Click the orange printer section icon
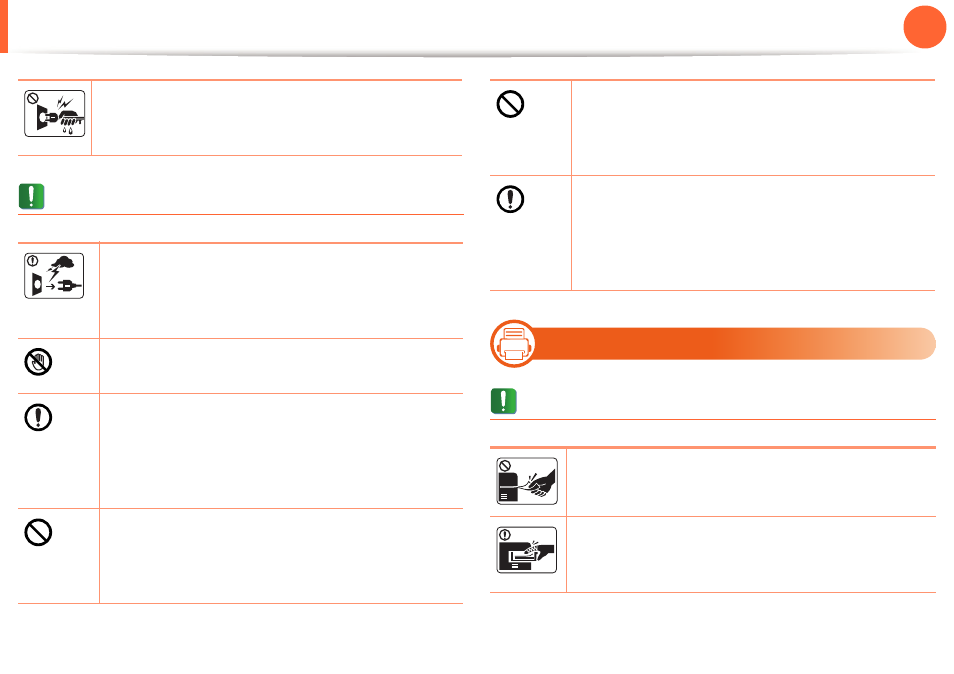 [514, 344]
